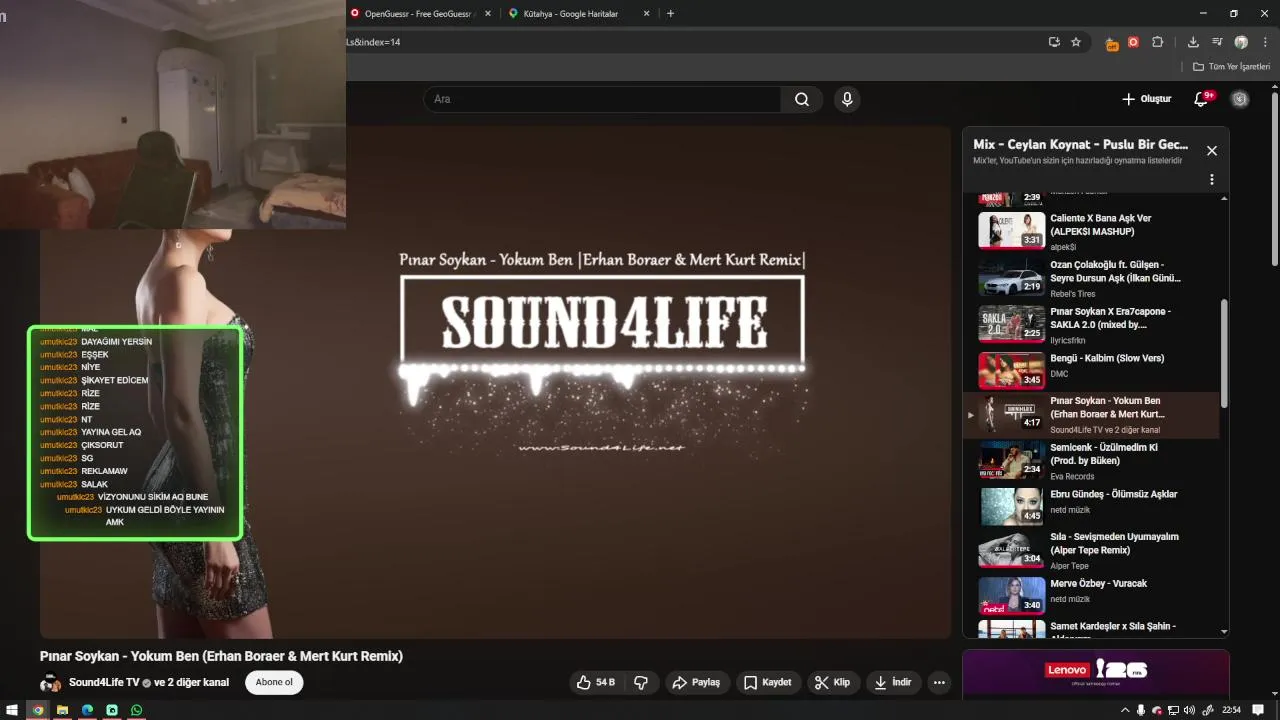Click the Klip scissors button
Viewport: 1280px width, 720px height.
pyautogui.click(x=832, y=682)
